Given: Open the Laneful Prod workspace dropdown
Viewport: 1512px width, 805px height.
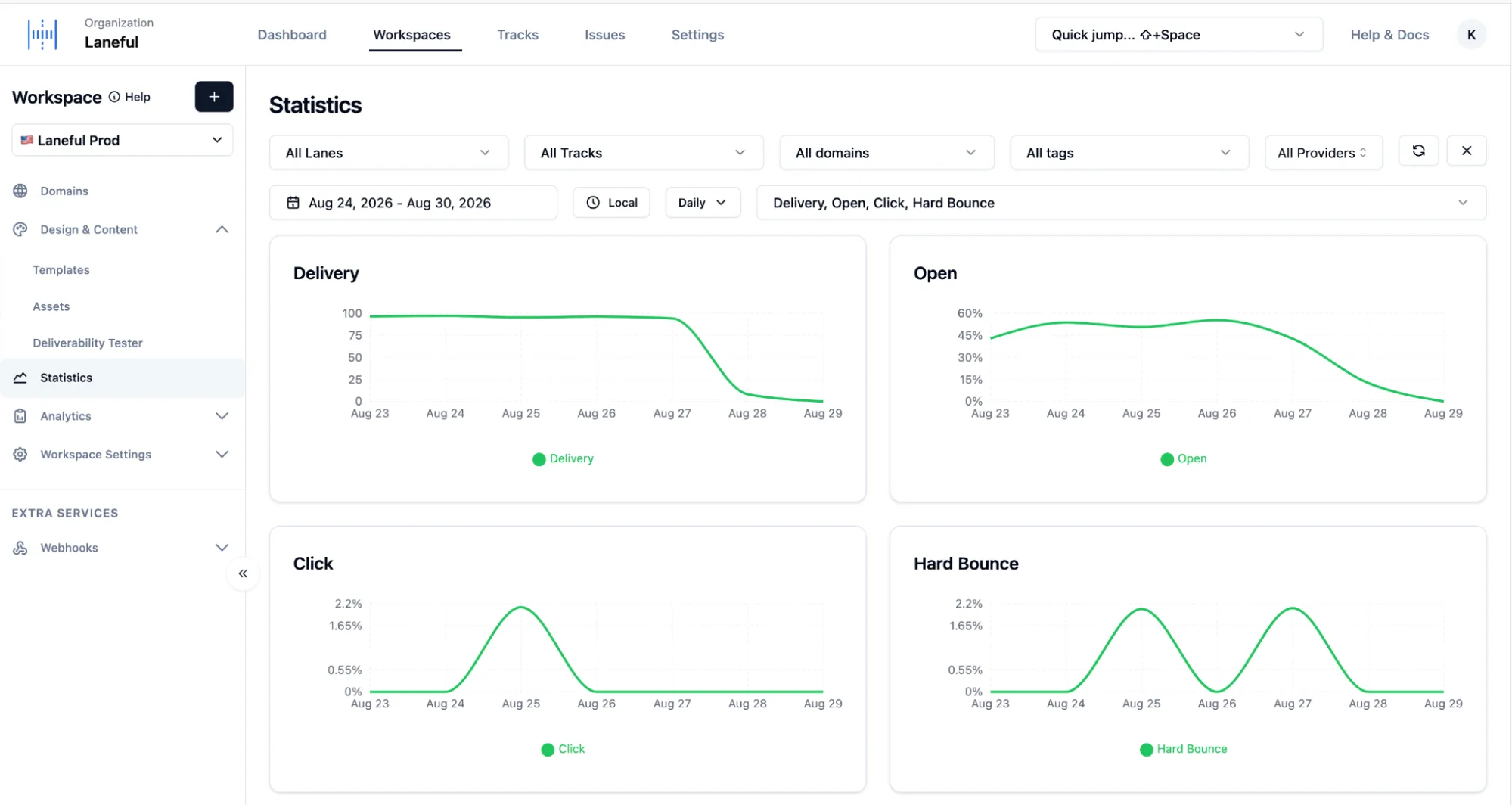Looking at the screenshot, I should [123, 140].
